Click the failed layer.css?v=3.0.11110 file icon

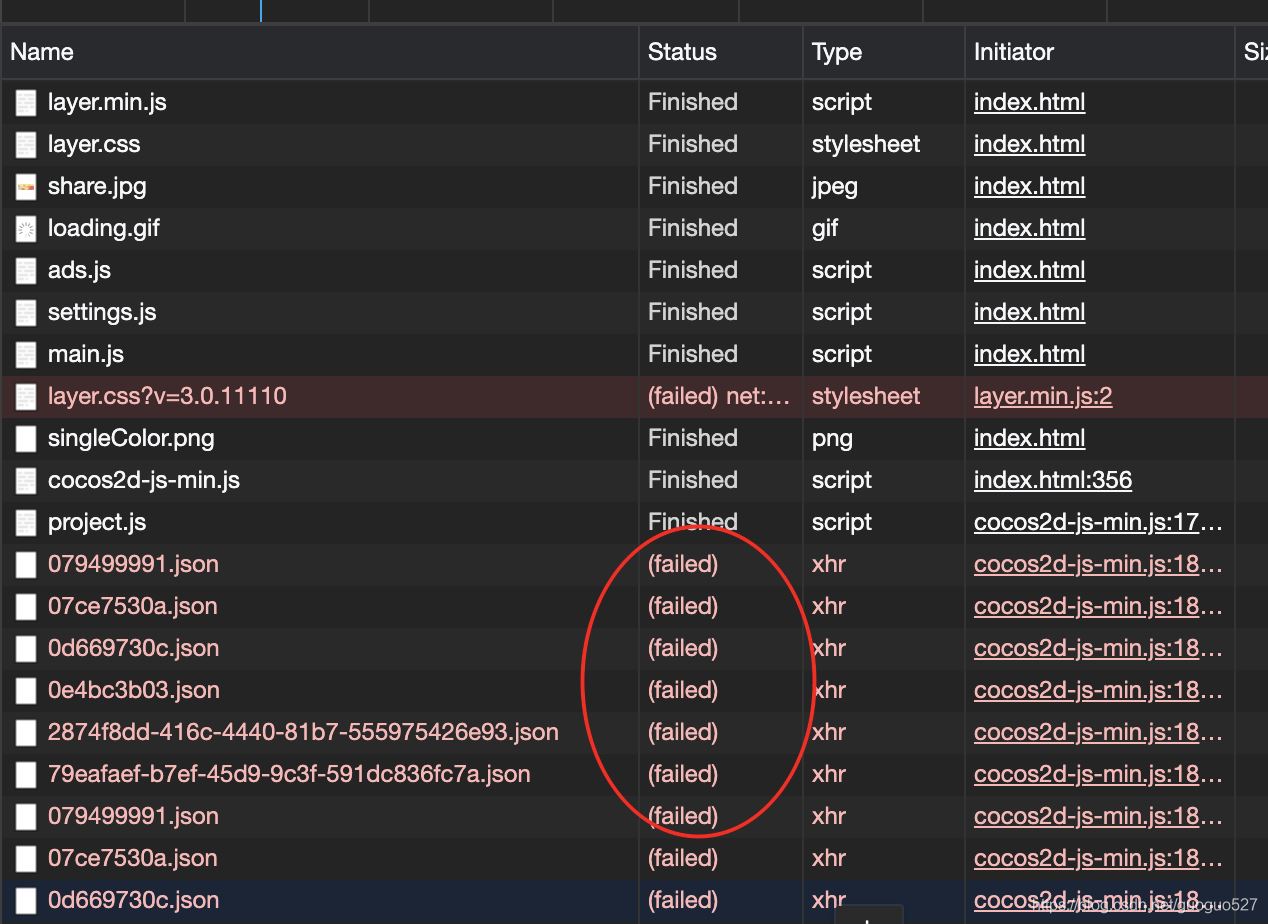(x=26, y=397)
